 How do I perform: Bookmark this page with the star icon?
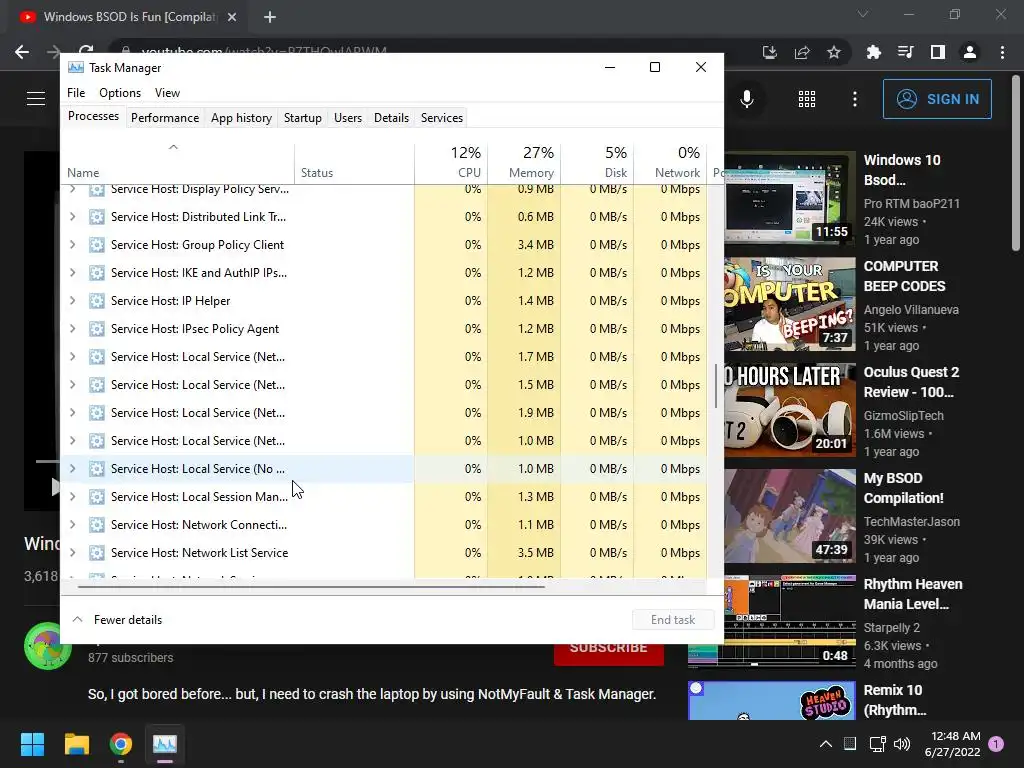click(x=834, y=52)
